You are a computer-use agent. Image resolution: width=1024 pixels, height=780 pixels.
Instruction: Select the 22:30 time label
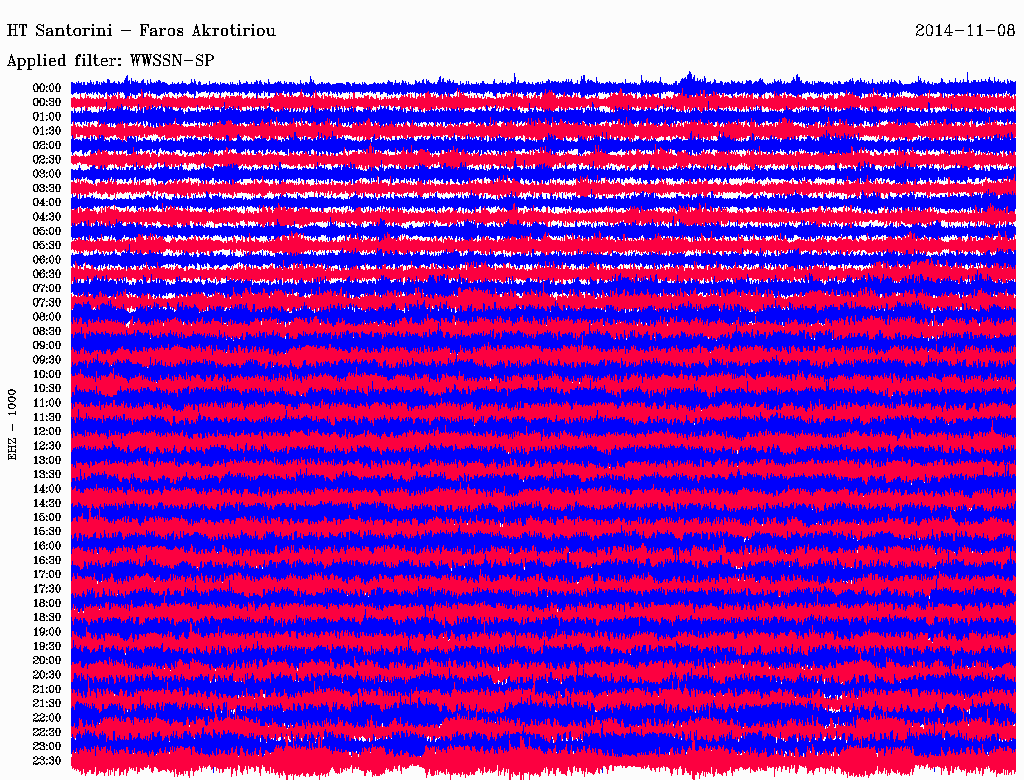pyautogui.click(x=47, y=732)
